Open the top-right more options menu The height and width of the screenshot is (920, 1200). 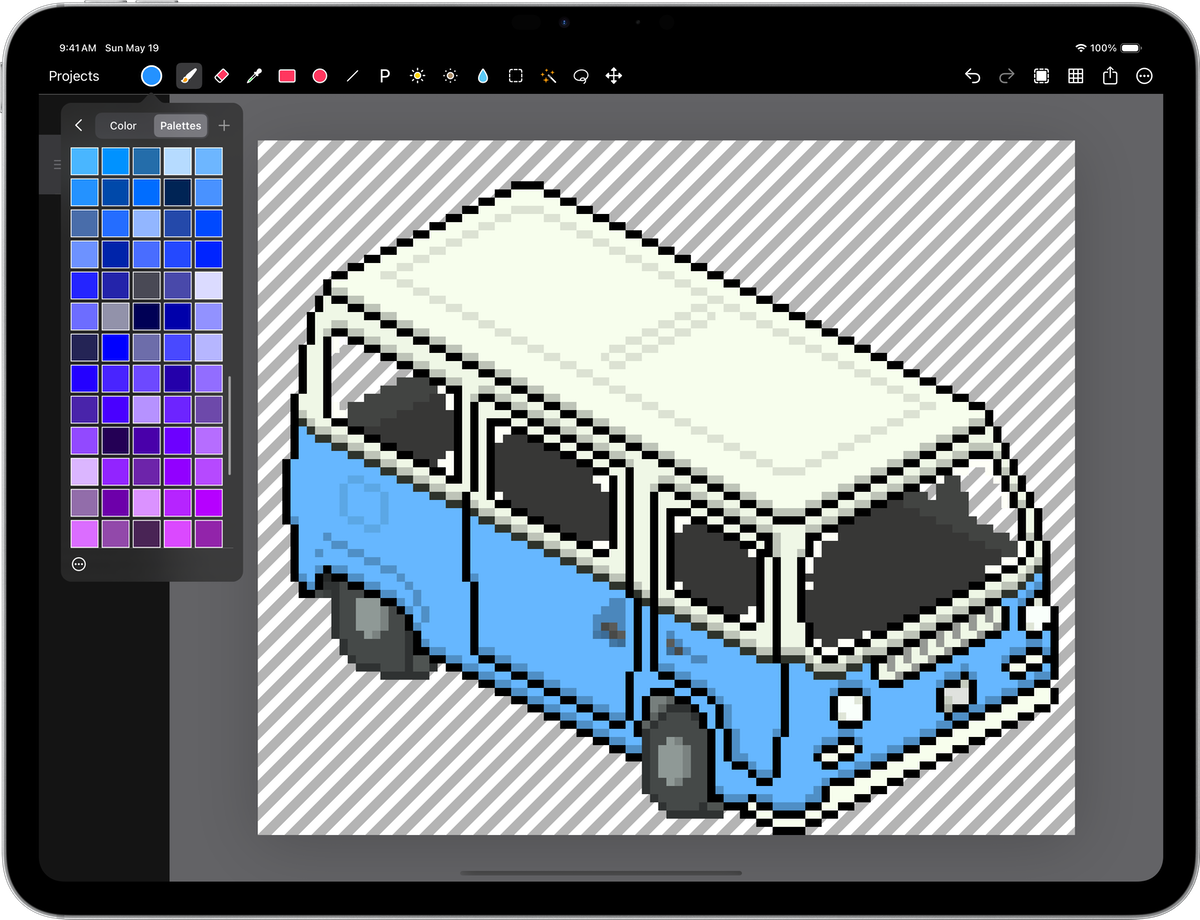tap(1145, 76)
